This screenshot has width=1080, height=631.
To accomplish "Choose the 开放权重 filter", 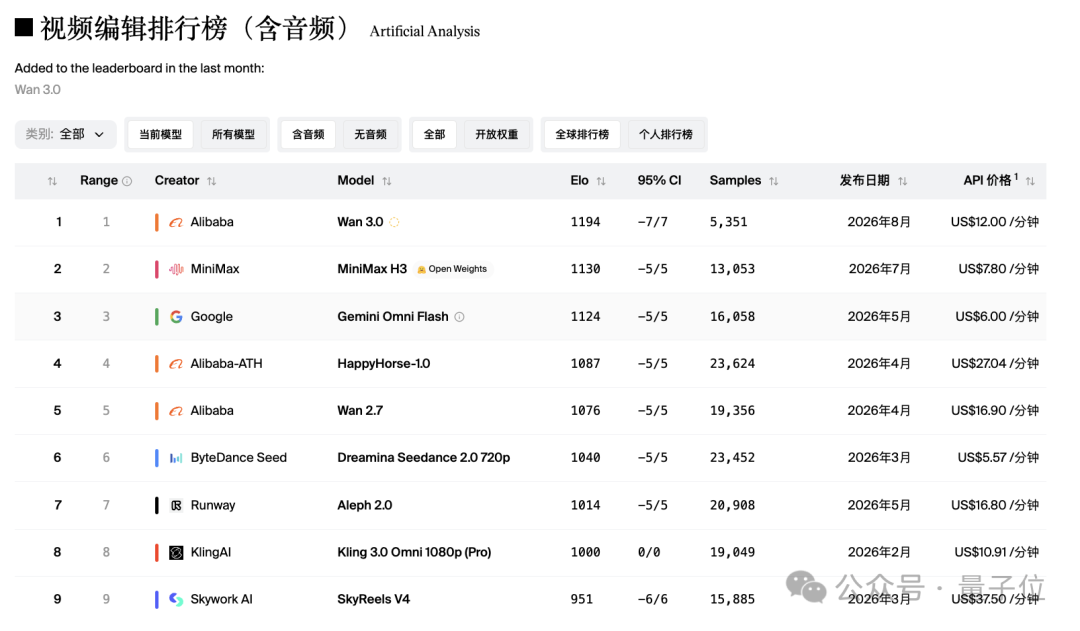I will pos(497,134).
